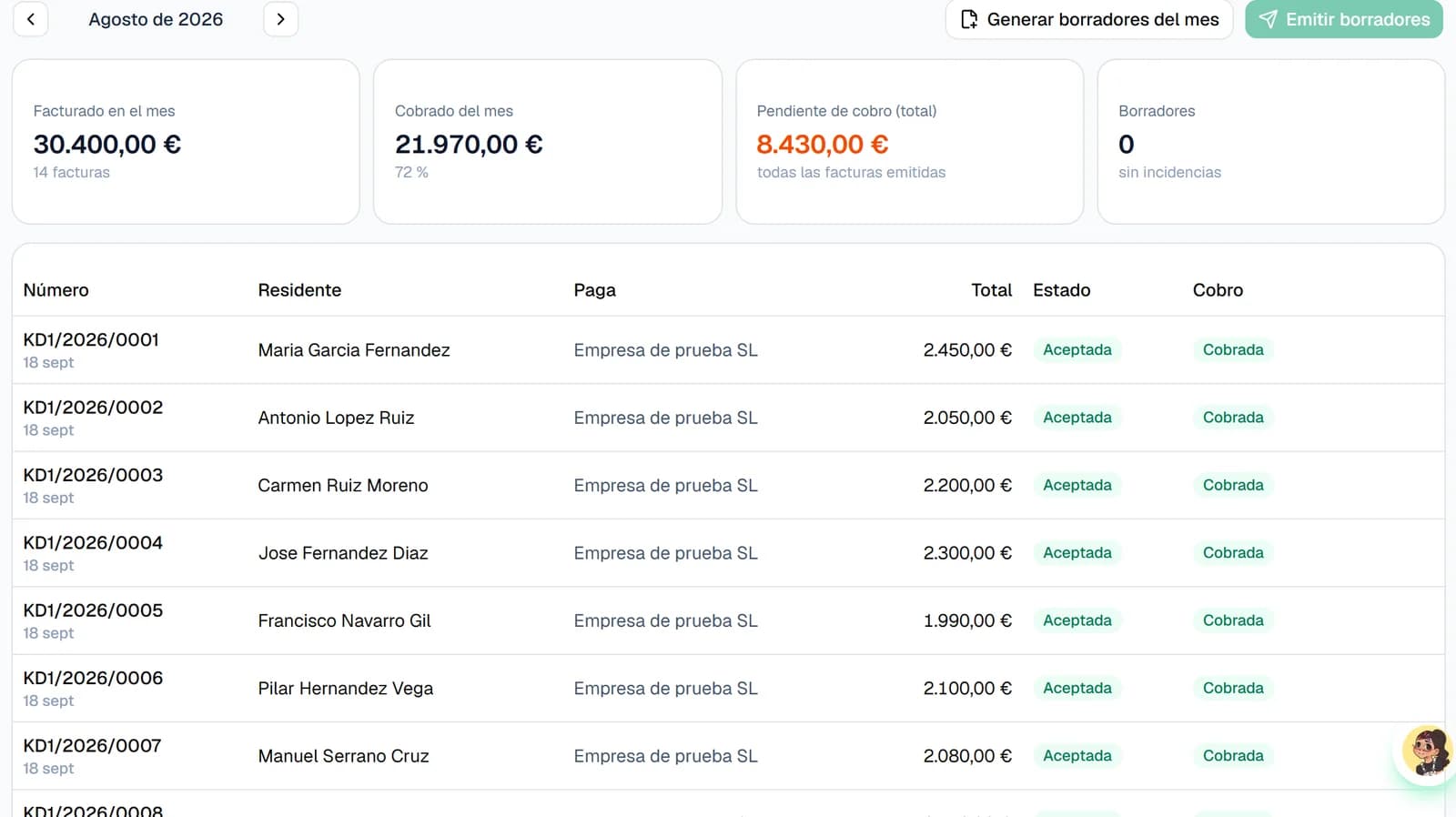Select resident Antonio Lopez Ruiz
This screenshot has width=1456, height=817.
336,418
